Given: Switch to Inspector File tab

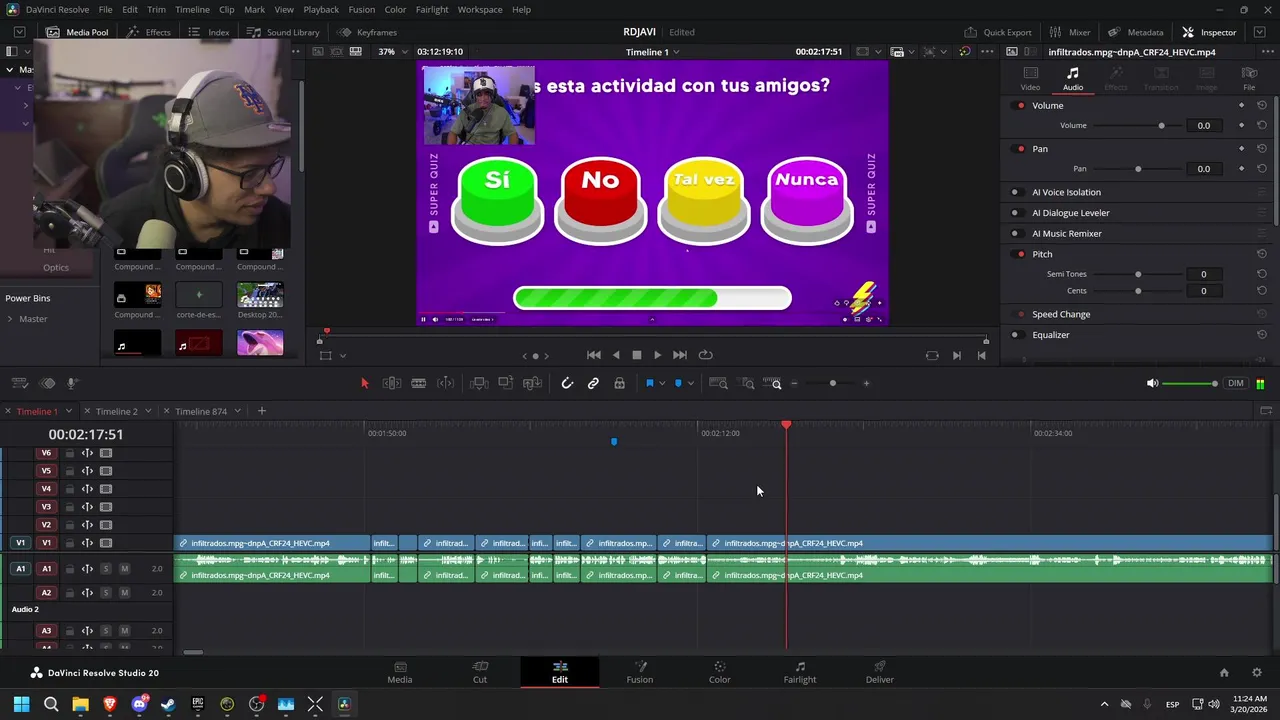Looking at the screenshot, I should coord(1249,79).
